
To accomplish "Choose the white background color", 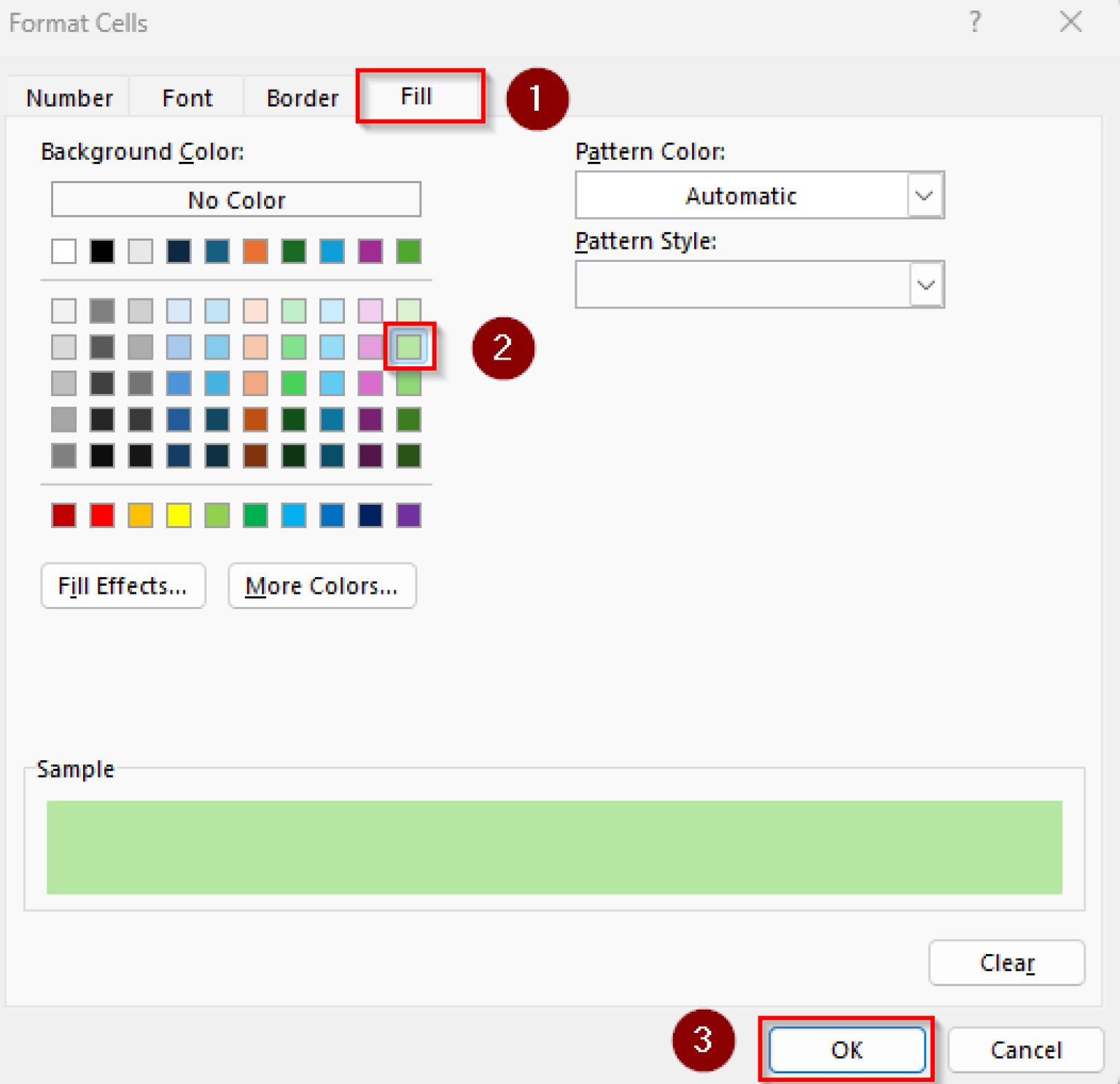I will pyautogui.click(x=64, y=251).
